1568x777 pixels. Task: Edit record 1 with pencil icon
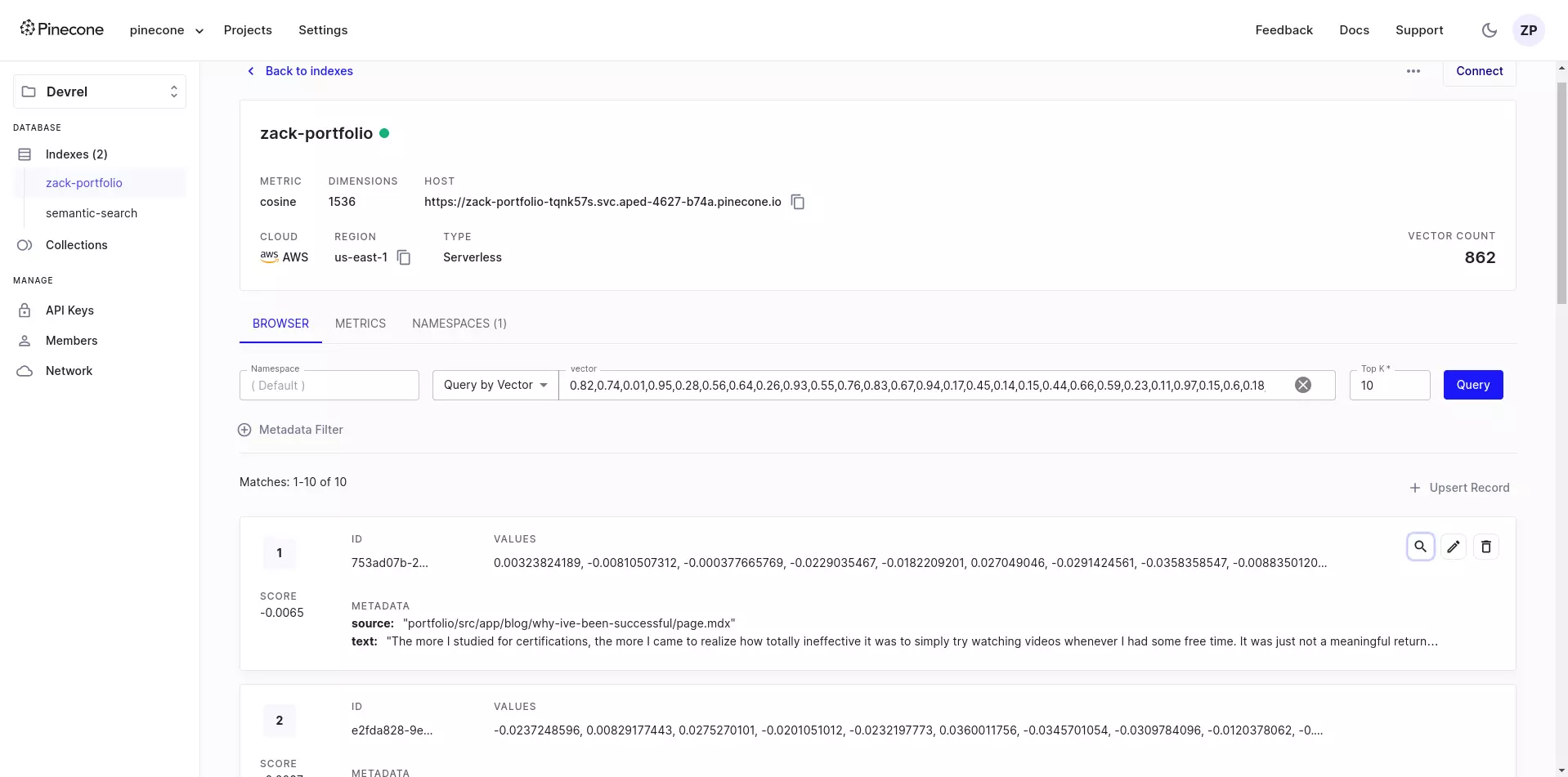coord(1453,547)
